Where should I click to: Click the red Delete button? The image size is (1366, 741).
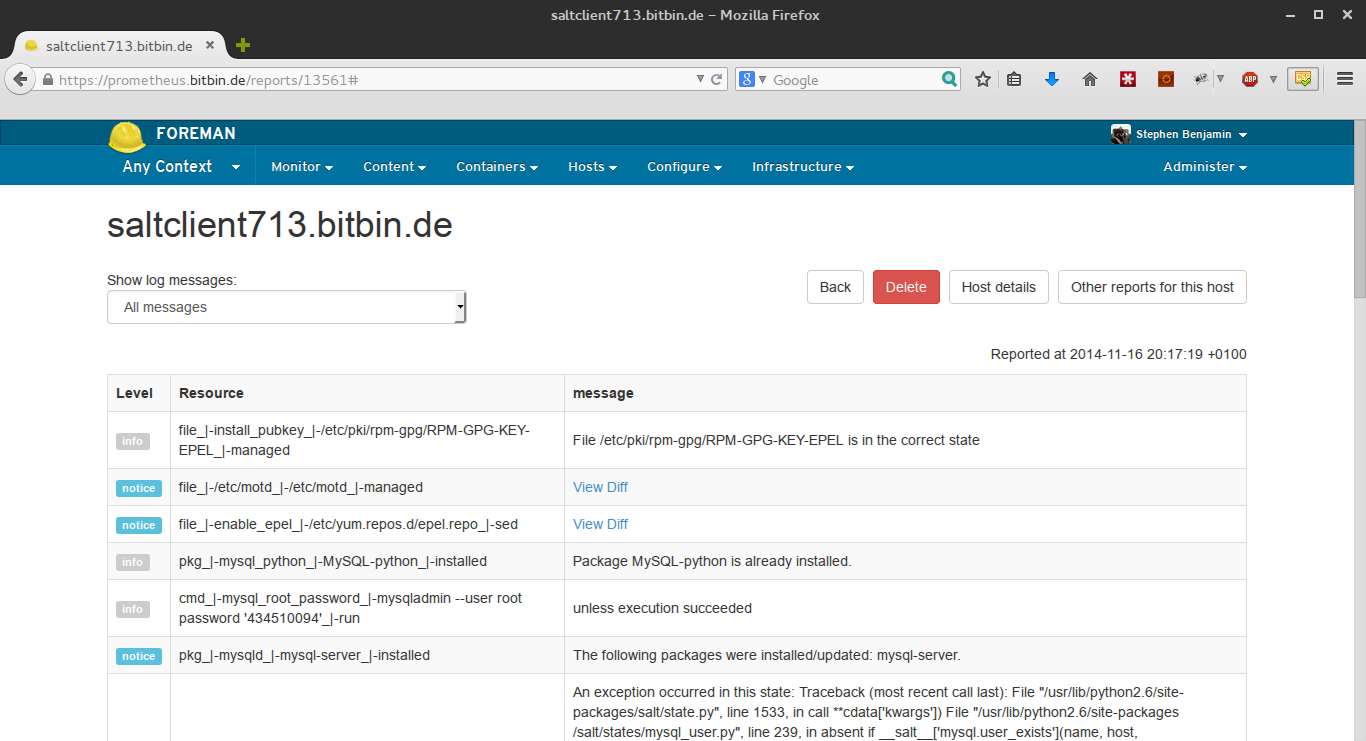[x=906, y=287]
